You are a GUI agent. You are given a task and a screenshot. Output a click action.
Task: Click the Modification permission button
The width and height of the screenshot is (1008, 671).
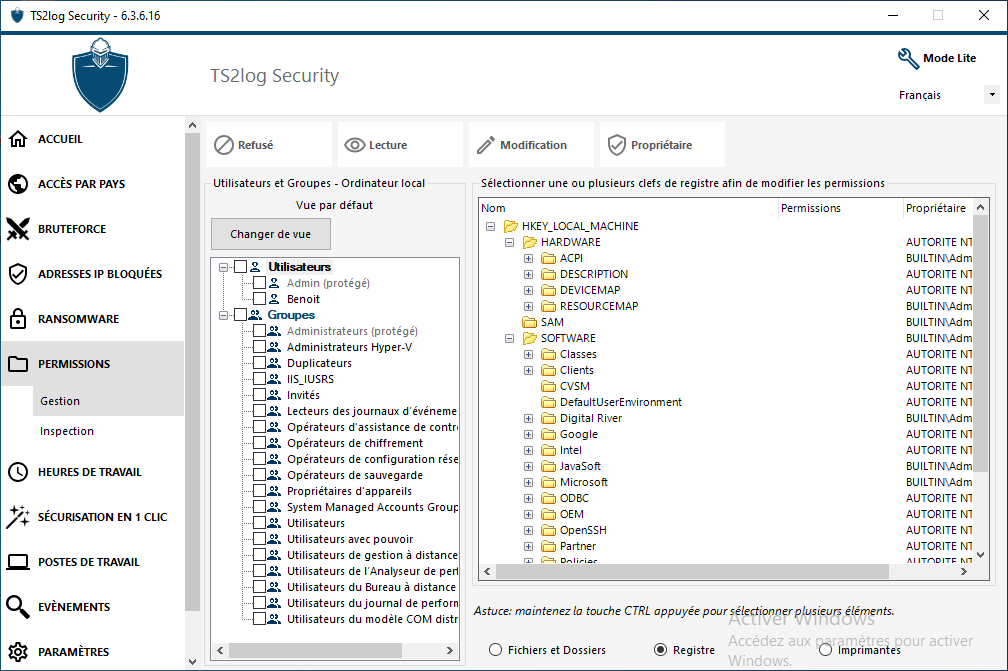pos(532,145)
